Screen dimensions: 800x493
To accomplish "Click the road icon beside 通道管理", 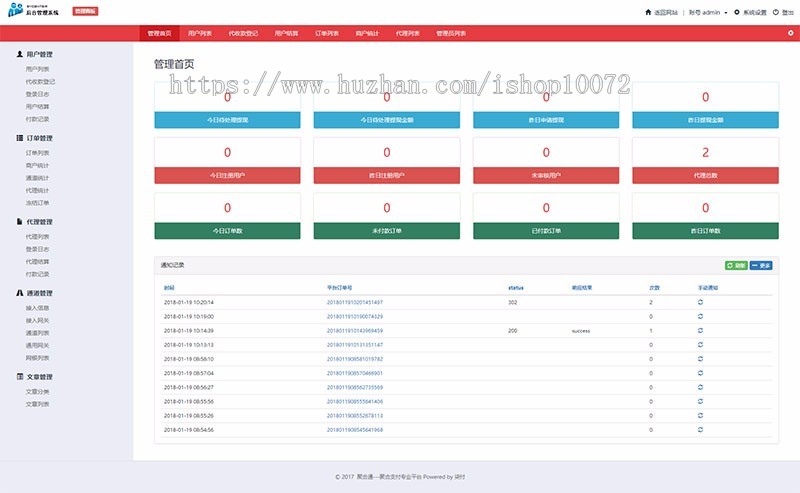I will click(x=19, y=293).
